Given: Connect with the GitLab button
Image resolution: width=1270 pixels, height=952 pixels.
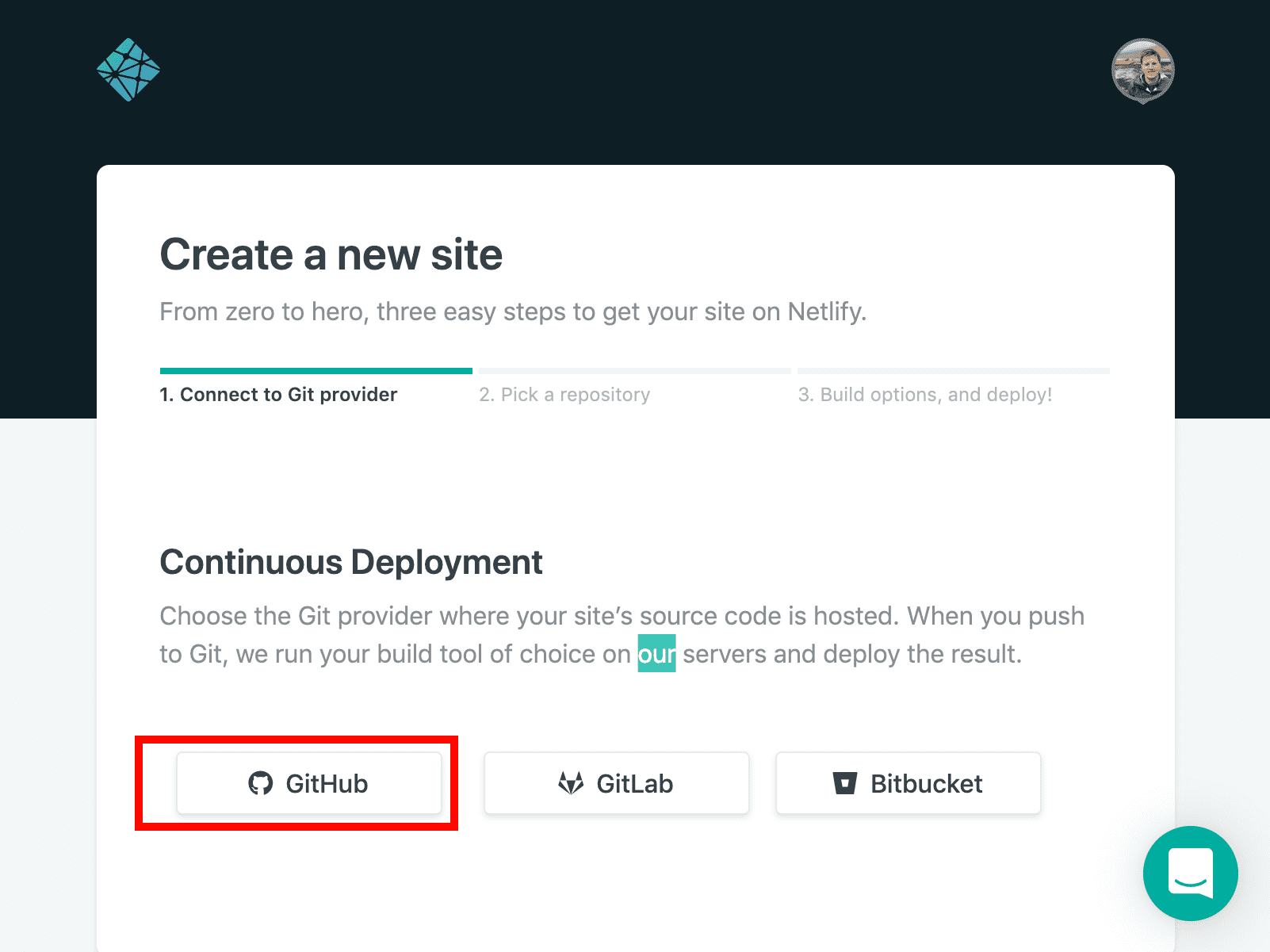Looking at the screenshot, I should coord(616,783).
